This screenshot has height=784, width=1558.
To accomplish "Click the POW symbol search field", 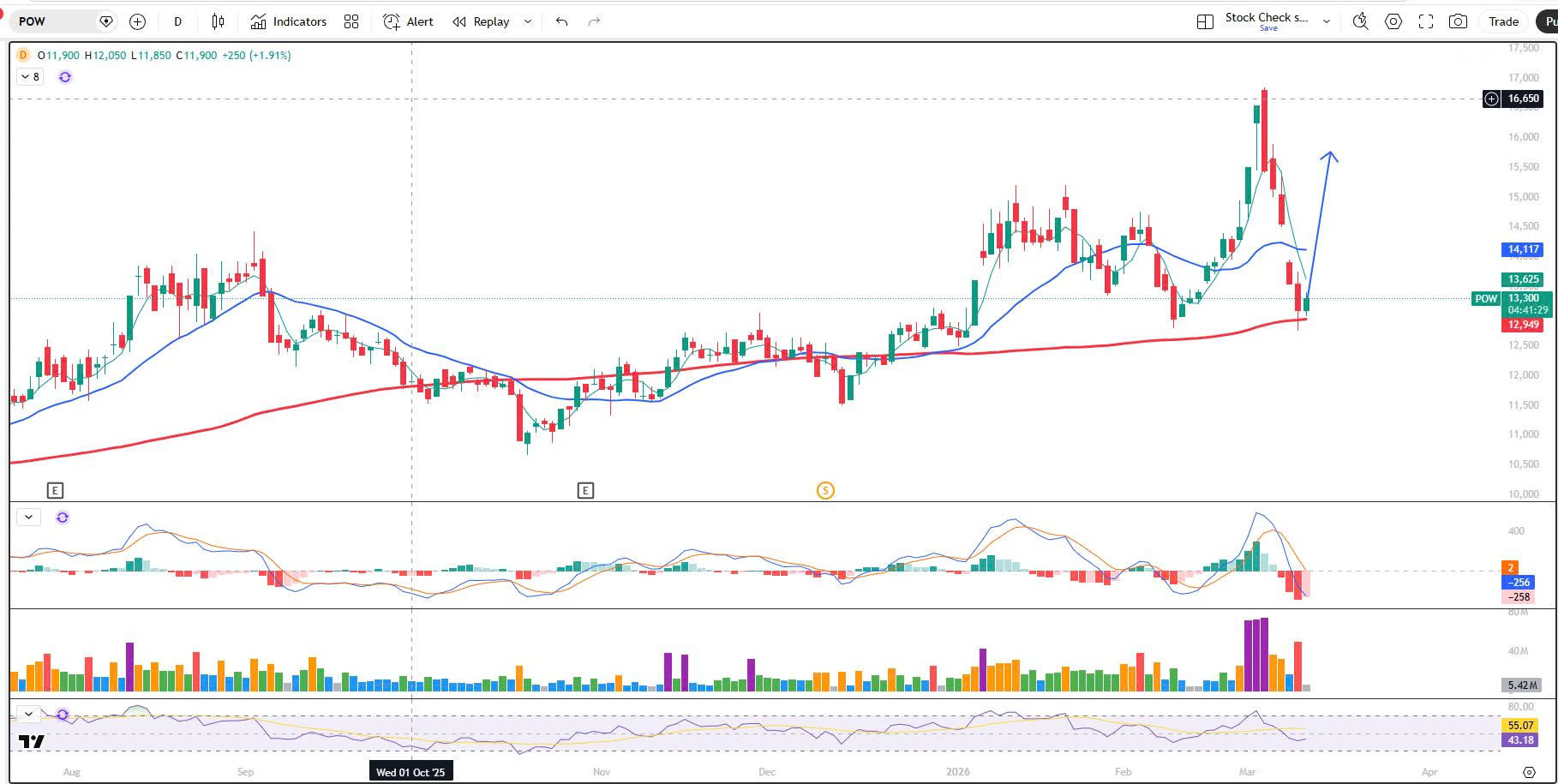I will [x=56, y=21].
